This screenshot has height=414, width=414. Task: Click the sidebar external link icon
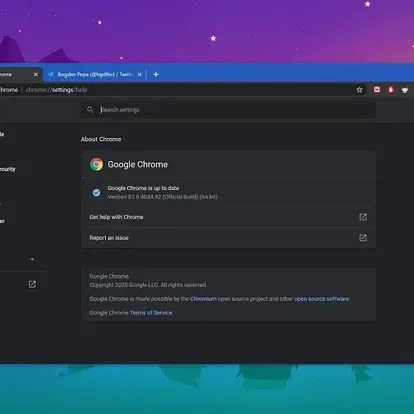32,284
